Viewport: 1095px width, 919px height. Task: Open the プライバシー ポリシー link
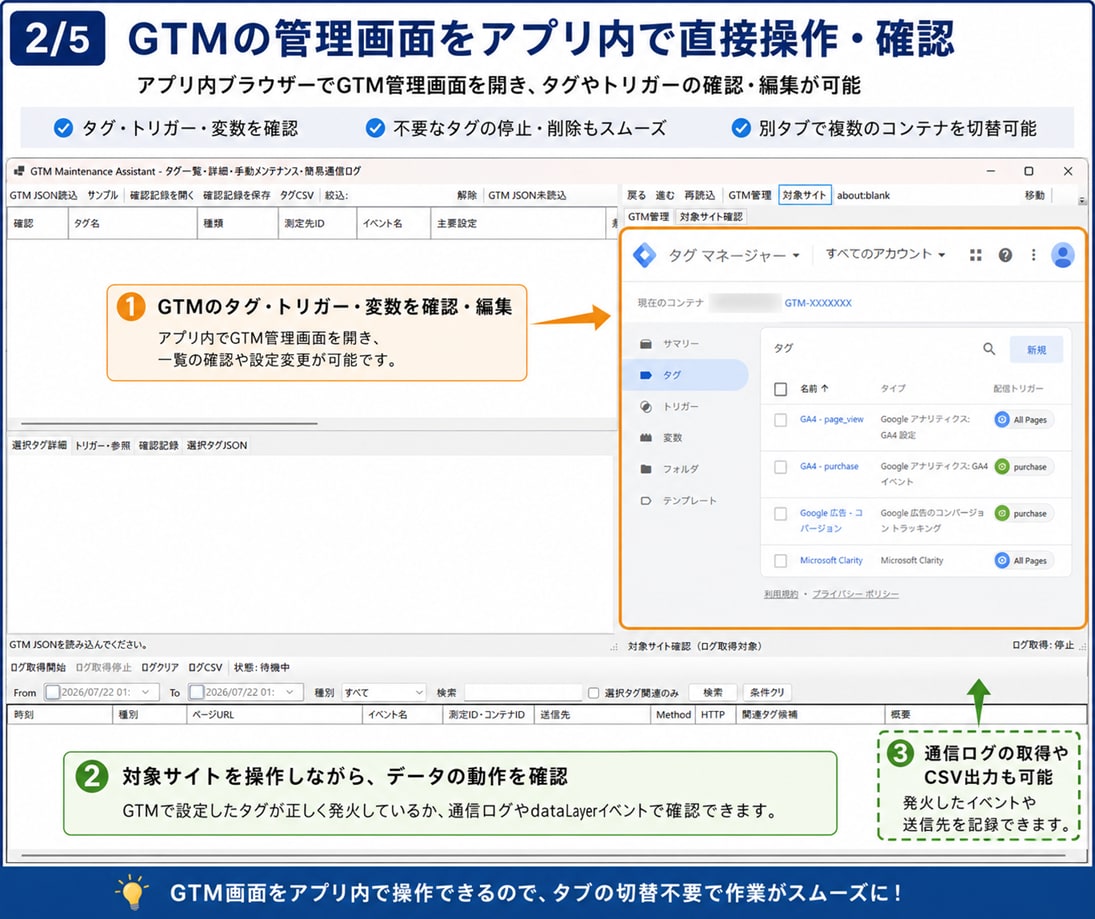point(855,594)
